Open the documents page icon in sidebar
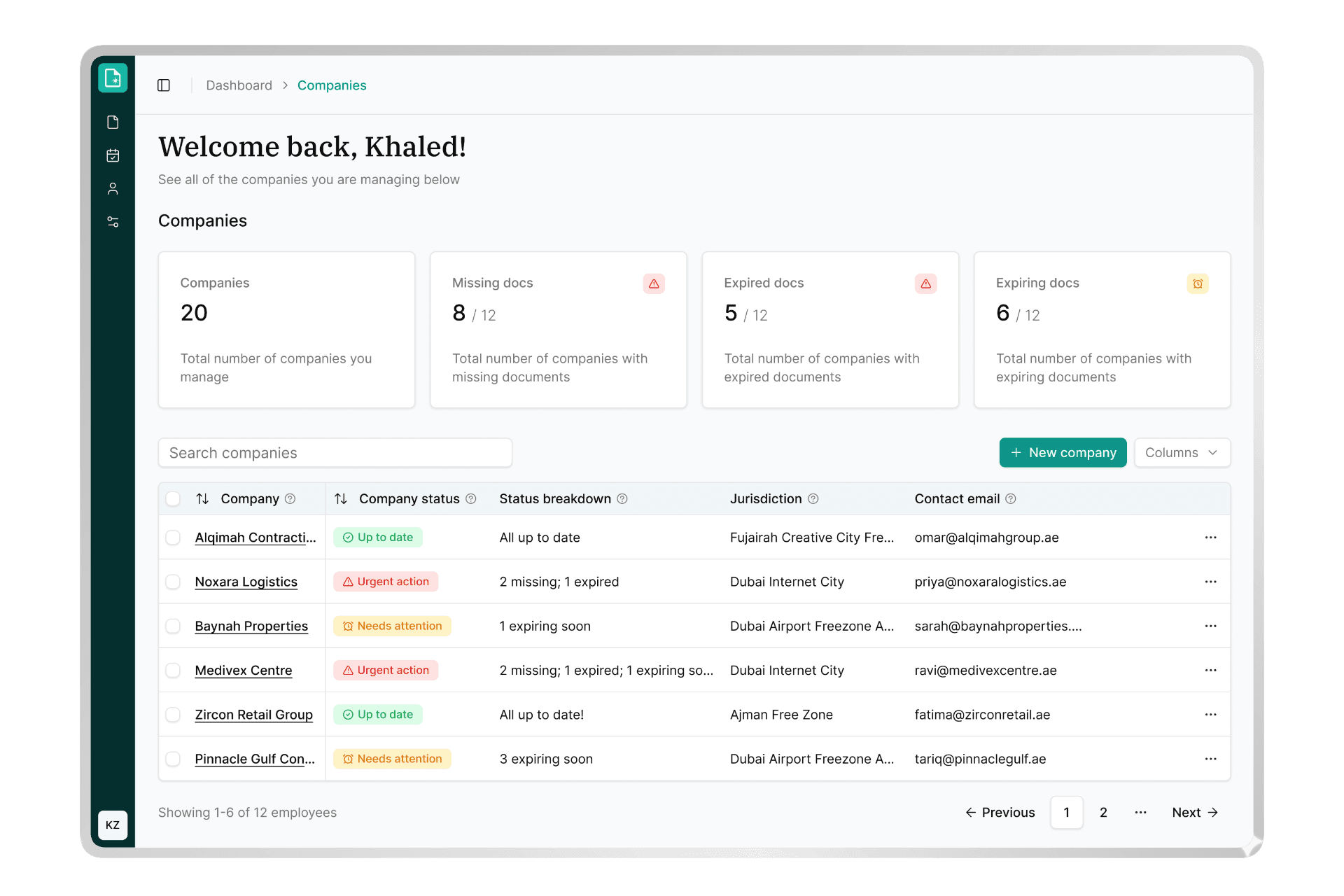 (x=113, y=122)
